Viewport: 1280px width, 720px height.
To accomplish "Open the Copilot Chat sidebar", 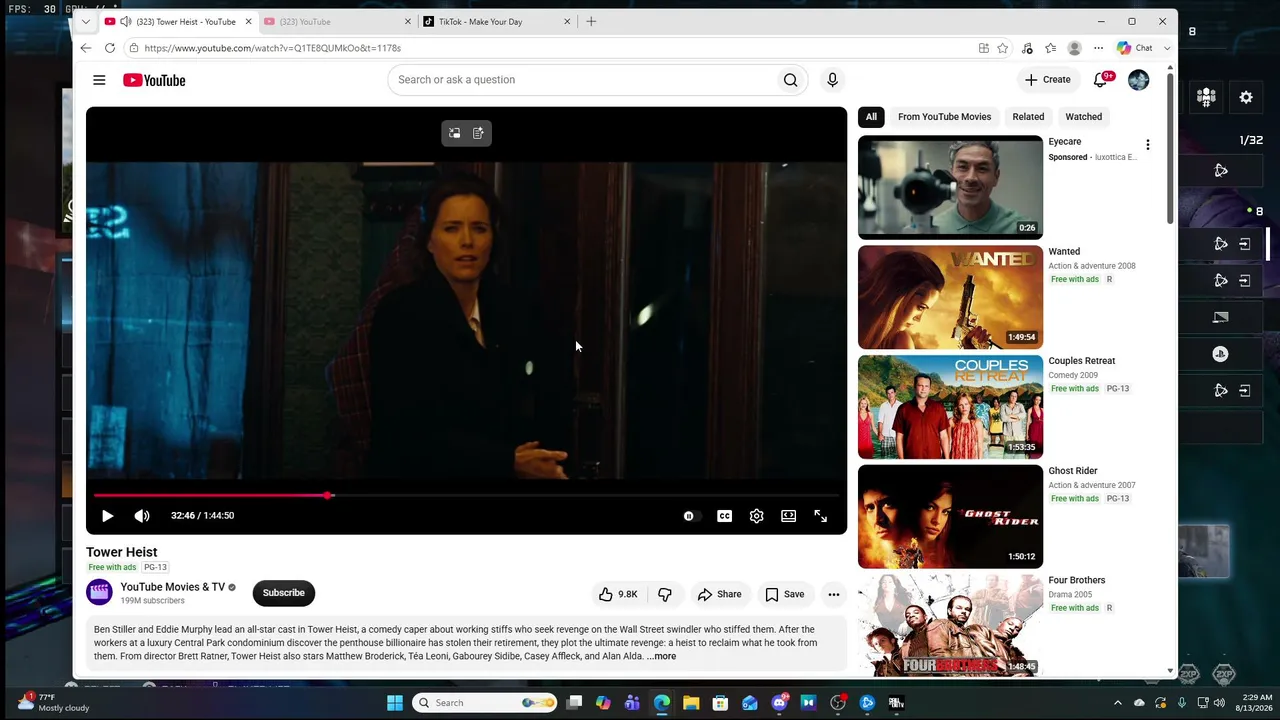I will [1134, 48].
